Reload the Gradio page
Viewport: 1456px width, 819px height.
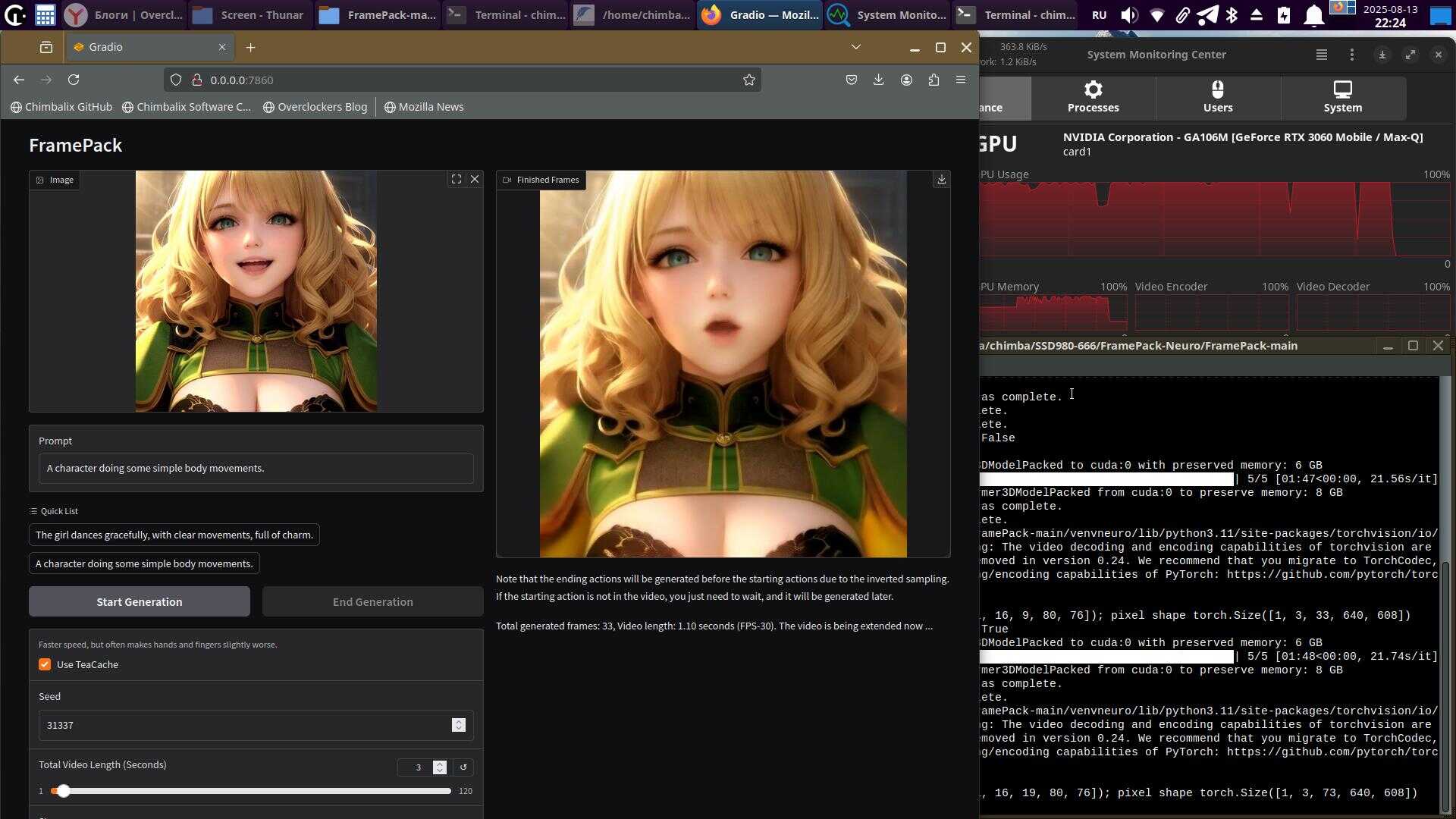(74, 80)
